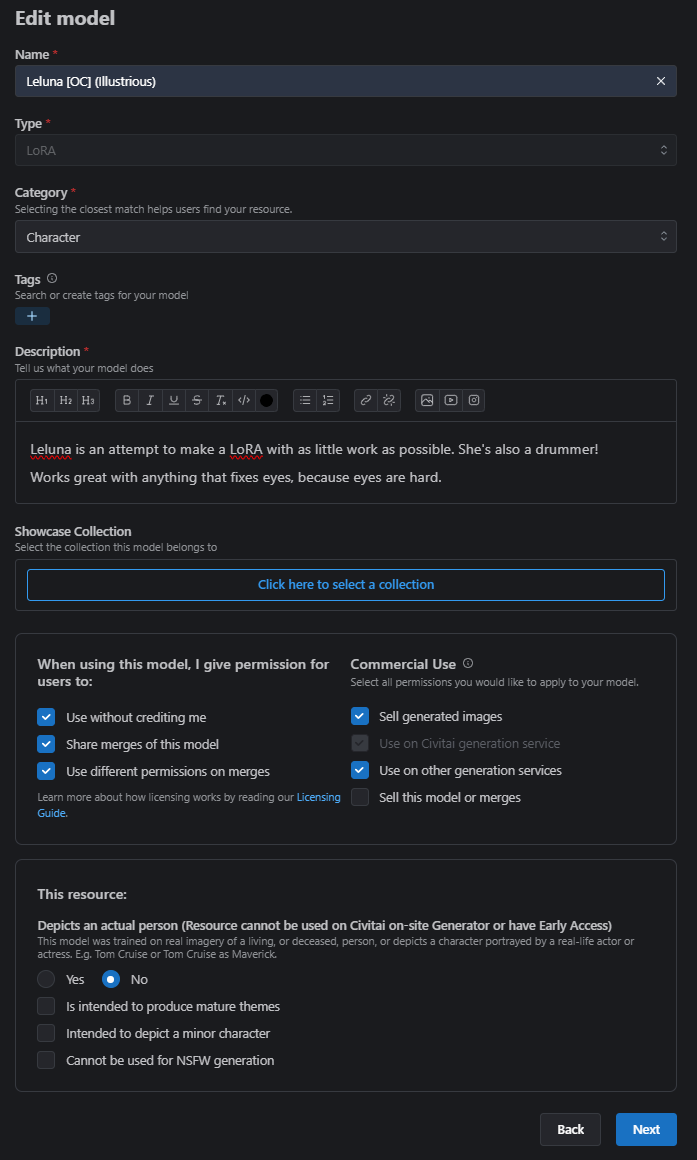Toggle underline formatting
Screen dimensions: 697x1160
[173, 400]
